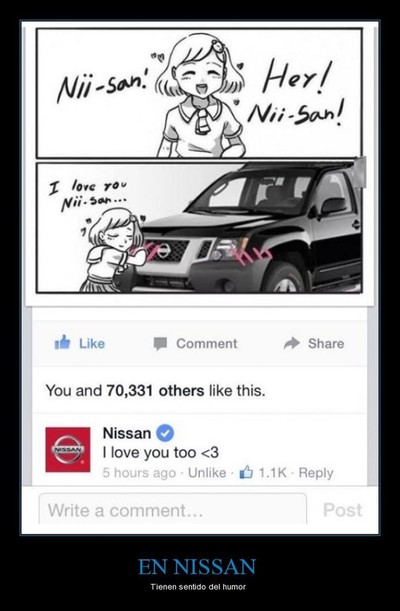Click the 5 hours ago timestamp

139,473
